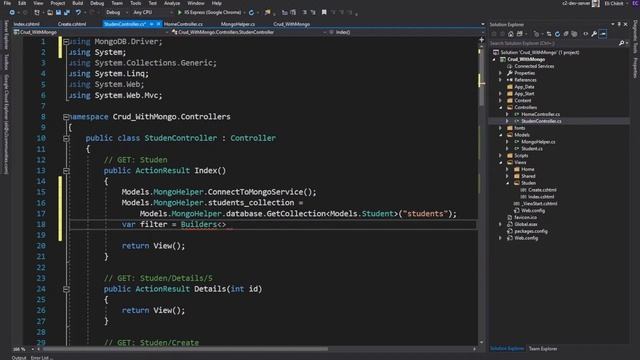
Task: Expand the Properties node in Solution Explorer
Action: coord(501,73)
